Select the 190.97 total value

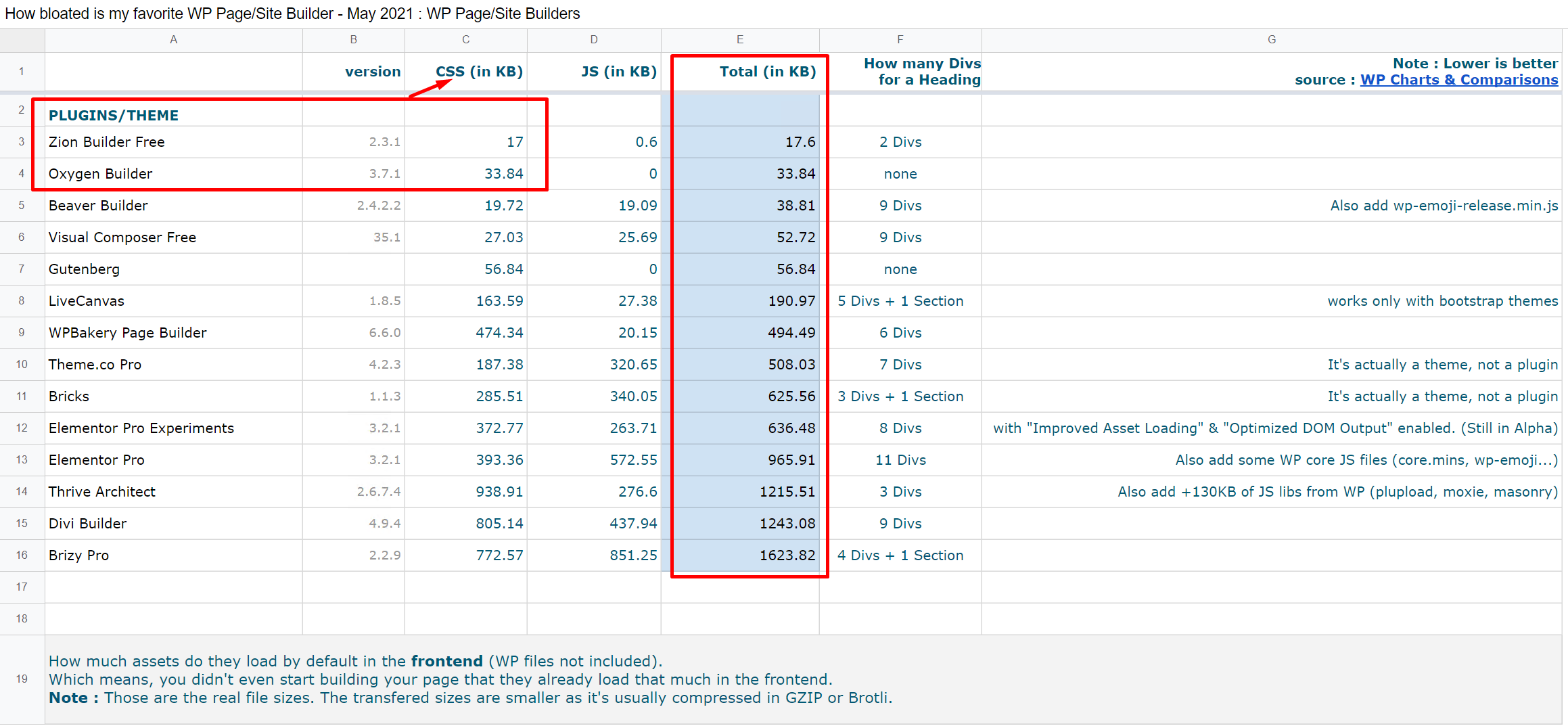tap(740, 301)
